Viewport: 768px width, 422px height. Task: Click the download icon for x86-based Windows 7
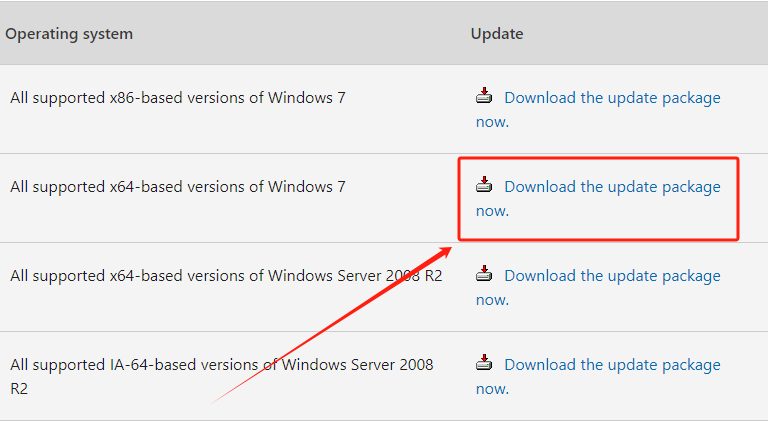pos(484,97)
